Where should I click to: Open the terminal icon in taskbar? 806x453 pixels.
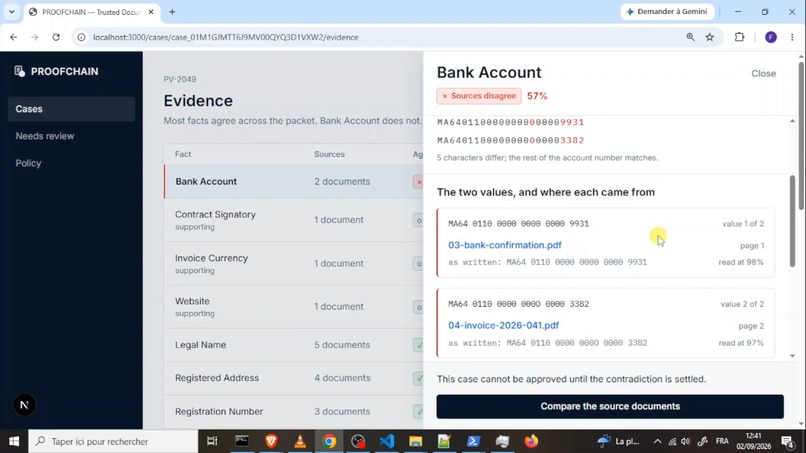(x=242, y=441)
